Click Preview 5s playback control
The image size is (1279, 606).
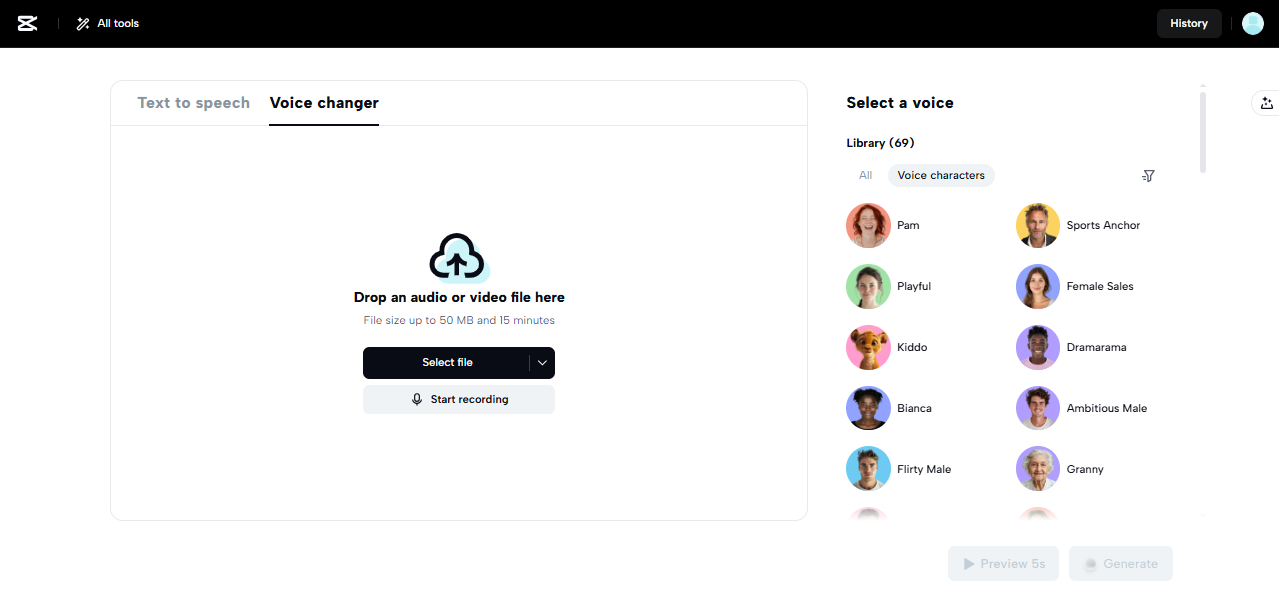1003,563
